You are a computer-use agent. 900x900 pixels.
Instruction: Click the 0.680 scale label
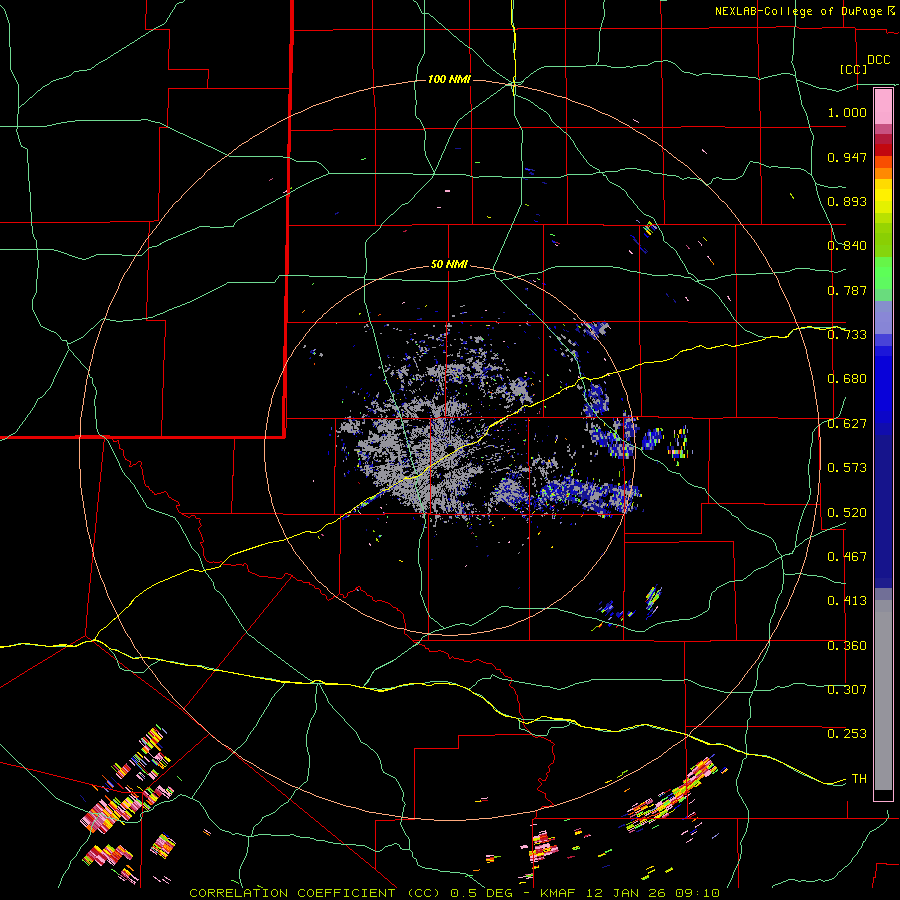847,379
